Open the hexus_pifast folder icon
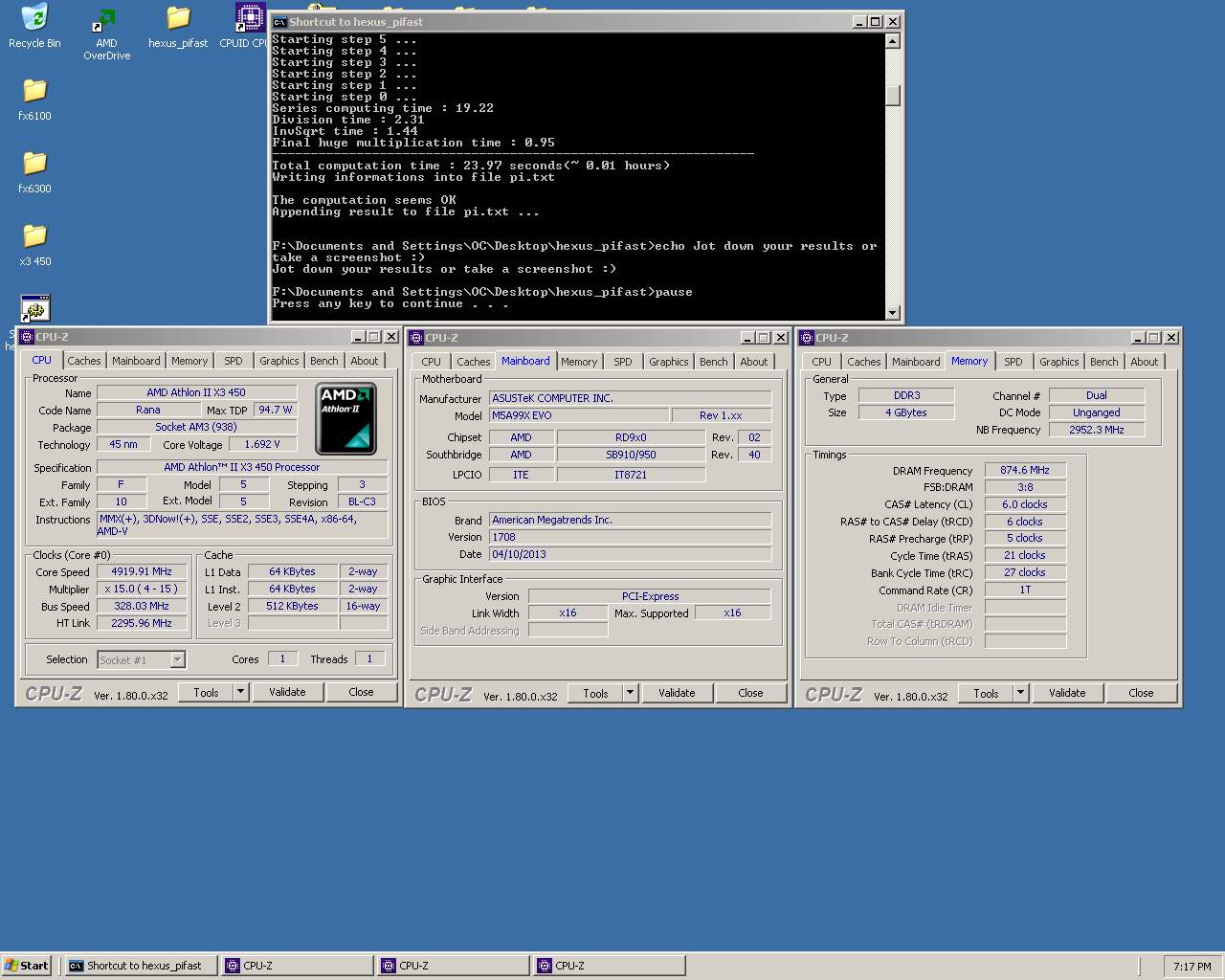The height and width of the screenshot is (980, 1225). (178, 26)
